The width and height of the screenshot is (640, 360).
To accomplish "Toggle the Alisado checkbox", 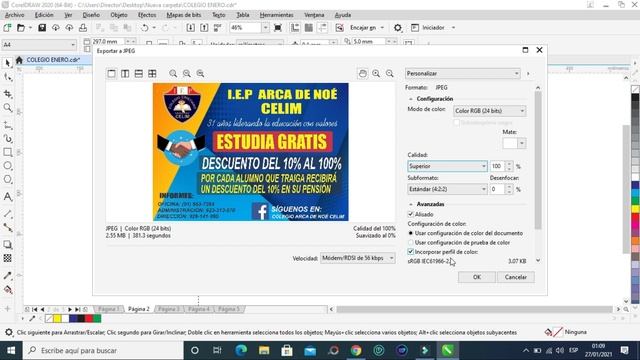I will (411, 214).
